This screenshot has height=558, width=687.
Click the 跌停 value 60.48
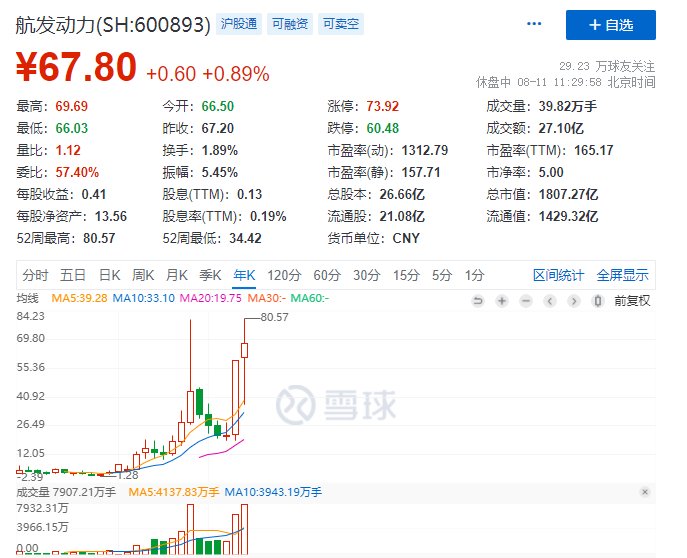[382, 128]
